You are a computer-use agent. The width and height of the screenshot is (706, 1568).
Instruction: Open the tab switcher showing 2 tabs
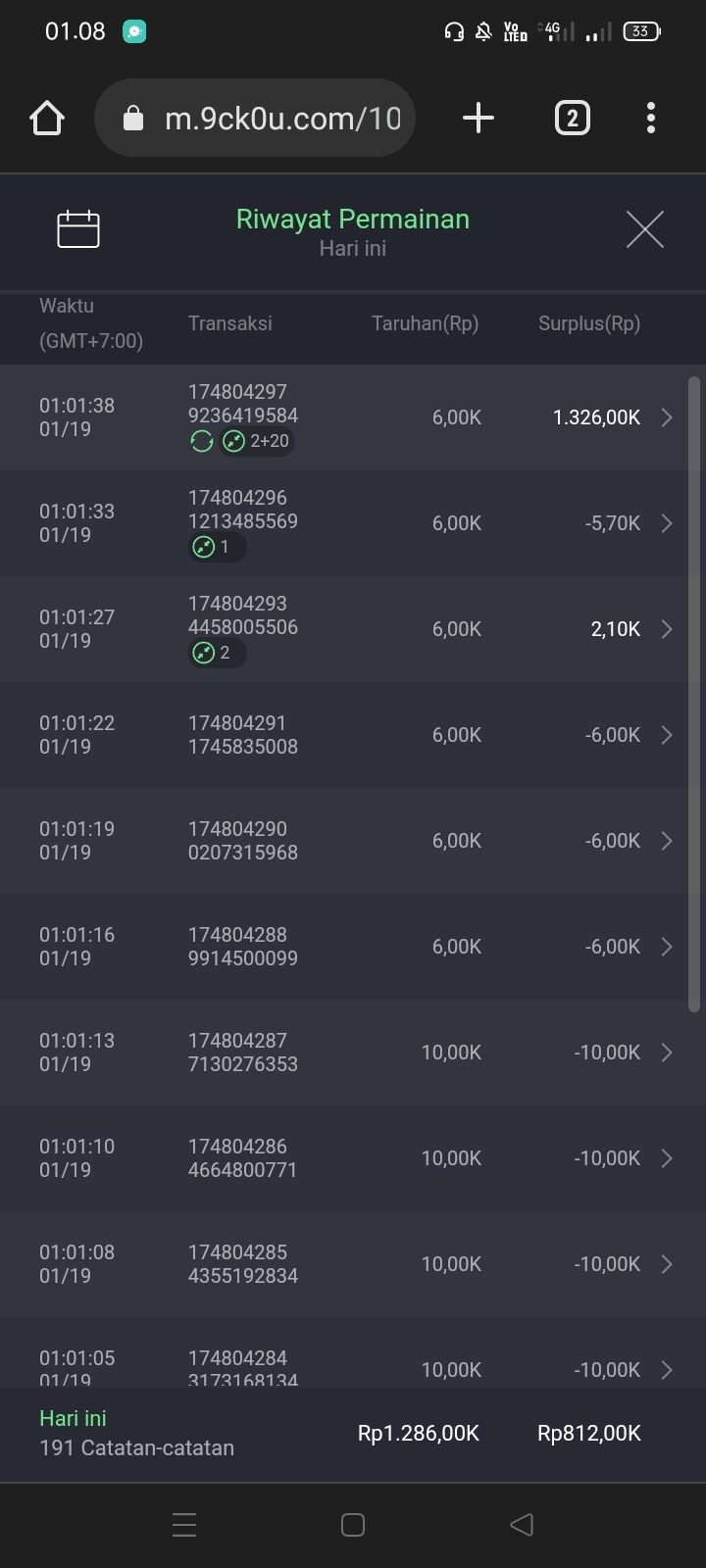tap(572, 119)
